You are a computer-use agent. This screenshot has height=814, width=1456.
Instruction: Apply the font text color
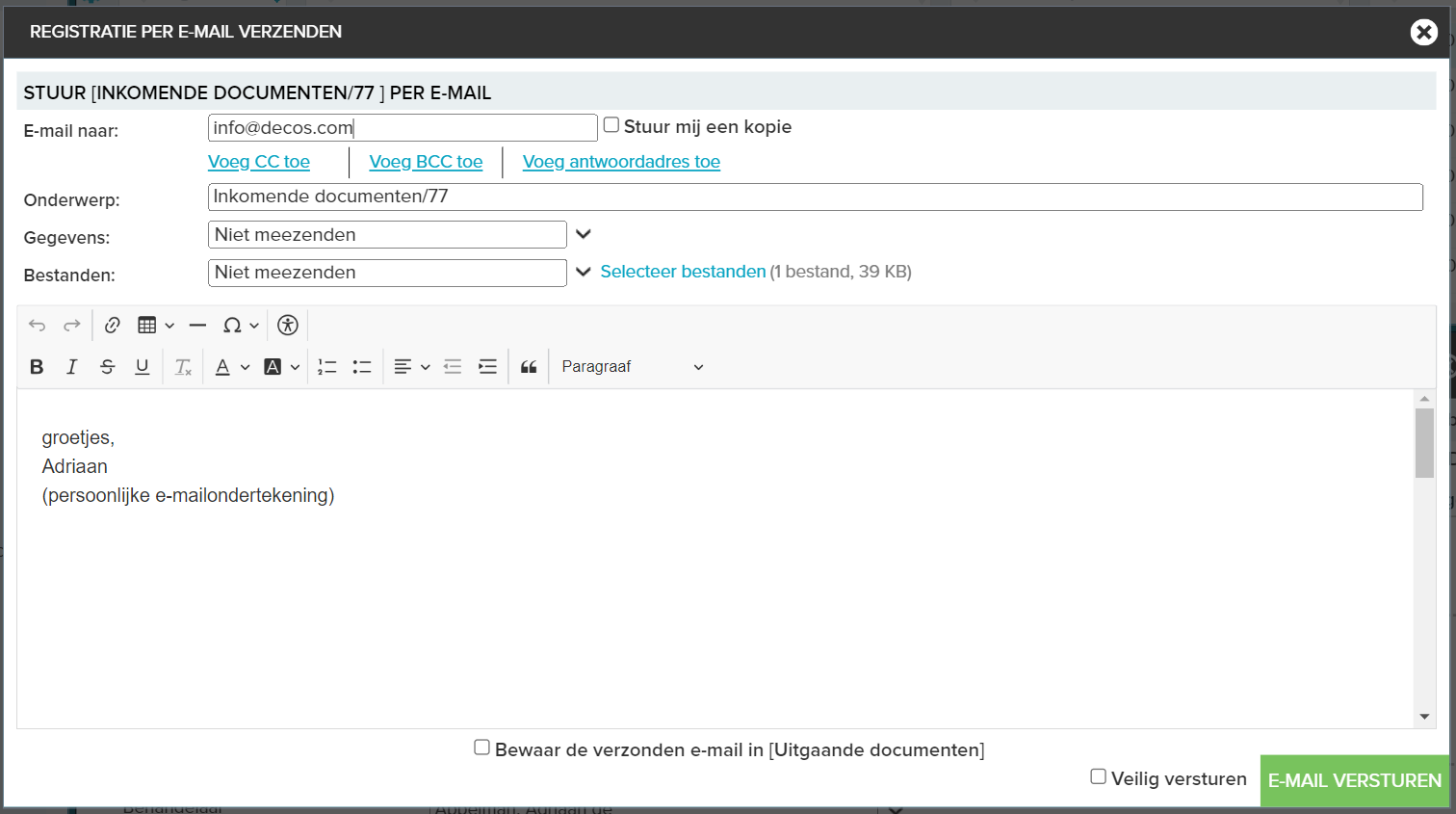click(222, 367)
